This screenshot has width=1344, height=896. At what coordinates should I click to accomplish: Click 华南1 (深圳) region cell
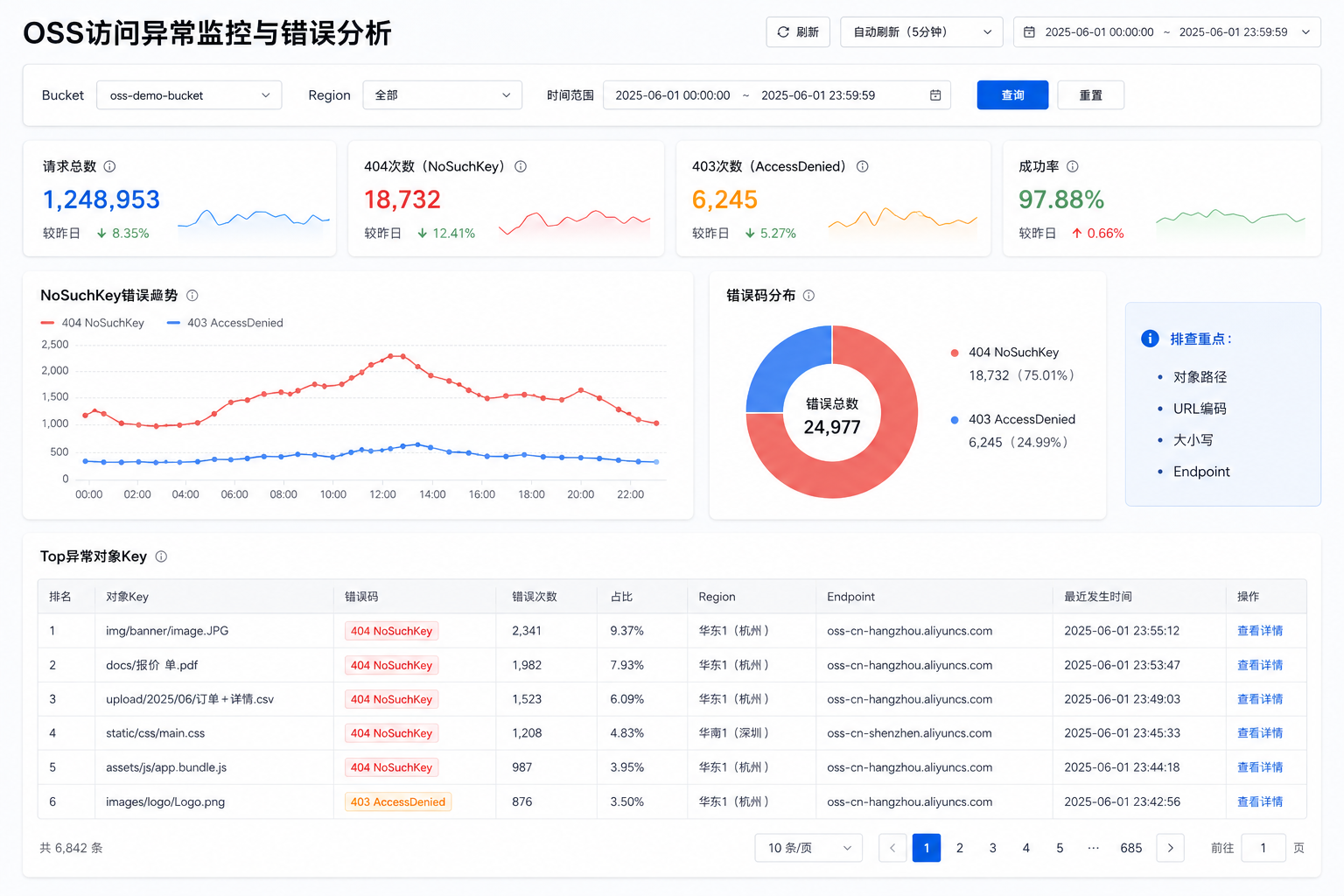(734, 733)
